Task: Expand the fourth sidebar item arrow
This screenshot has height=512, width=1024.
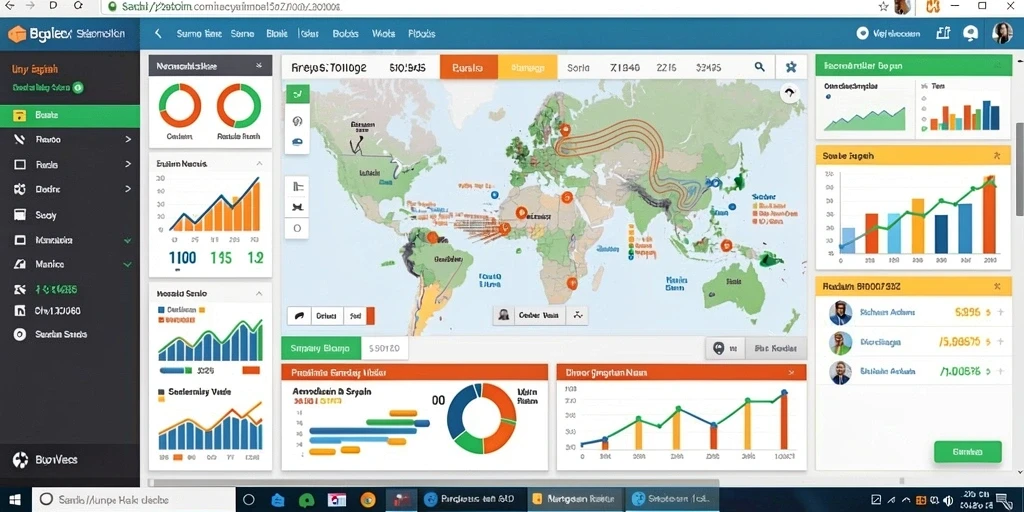Action: click(x=128, y=189)
